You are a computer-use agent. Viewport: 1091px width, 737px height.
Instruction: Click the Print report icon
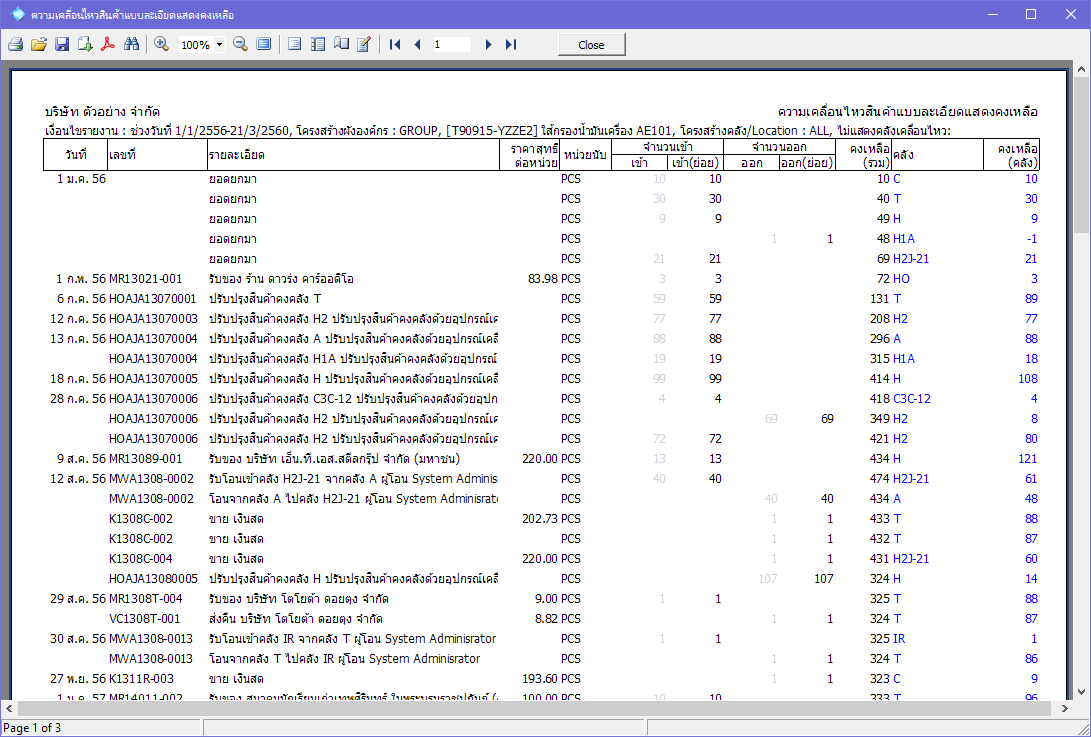(x=15, y=45)
